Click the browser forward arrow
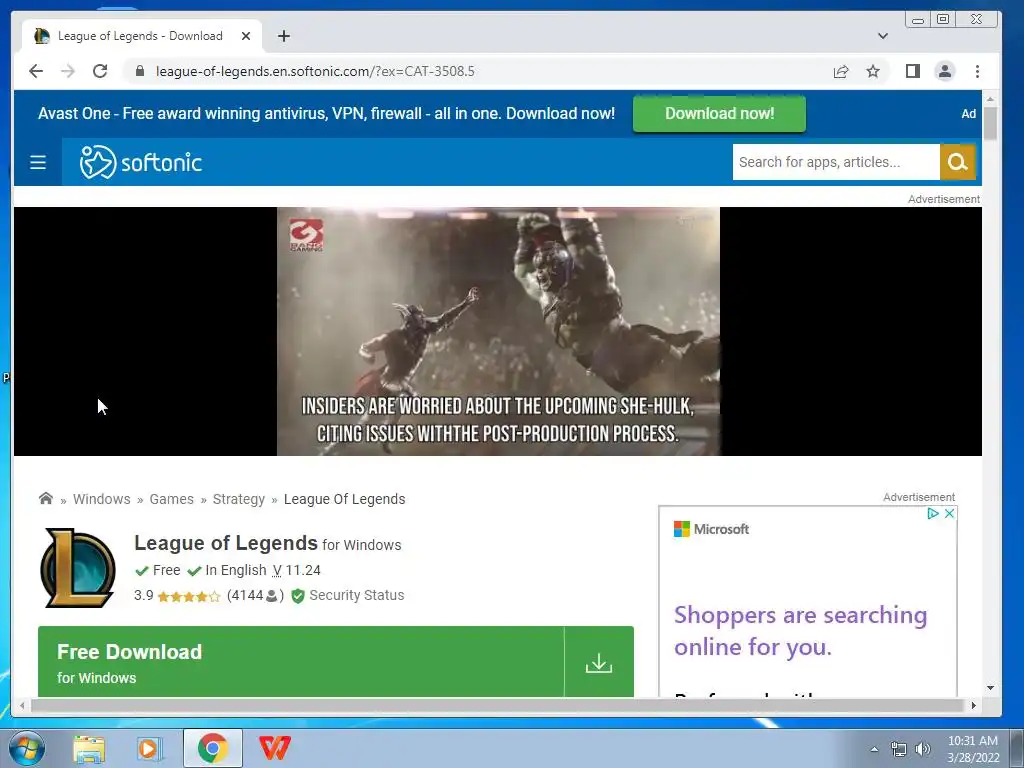Screen dimensions: 1024x768 68,71
